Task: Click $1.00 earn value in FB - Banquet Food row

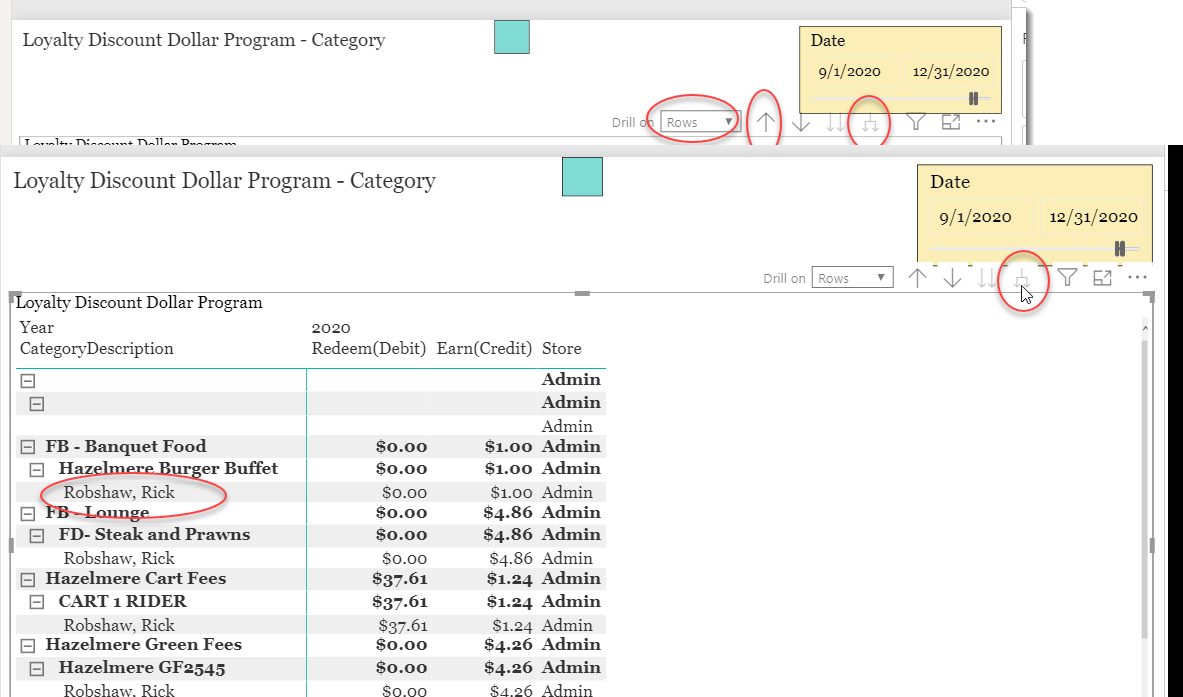Action: [x=509, y=447]
